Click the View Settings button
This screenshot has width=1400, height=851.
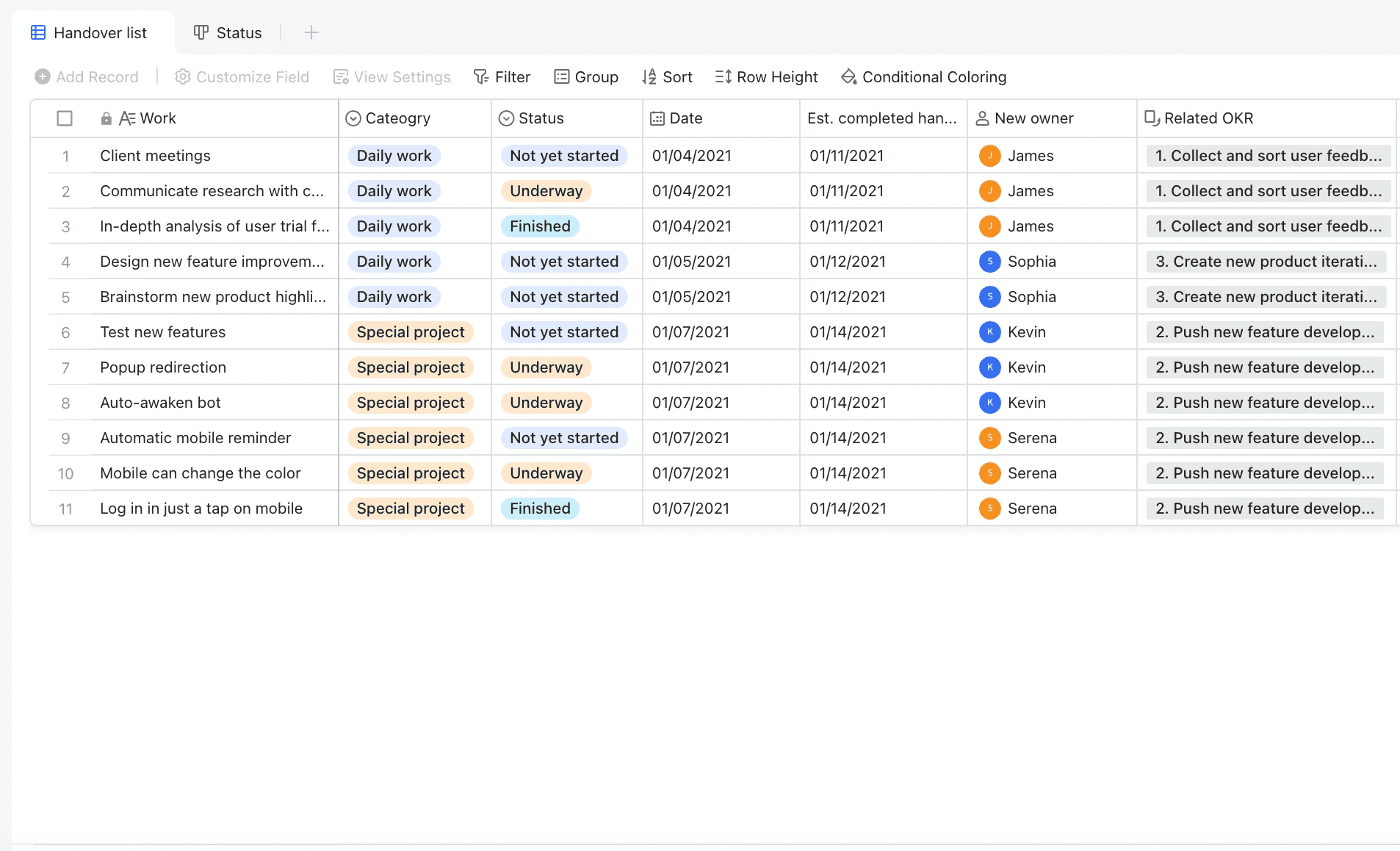[392, 77]
